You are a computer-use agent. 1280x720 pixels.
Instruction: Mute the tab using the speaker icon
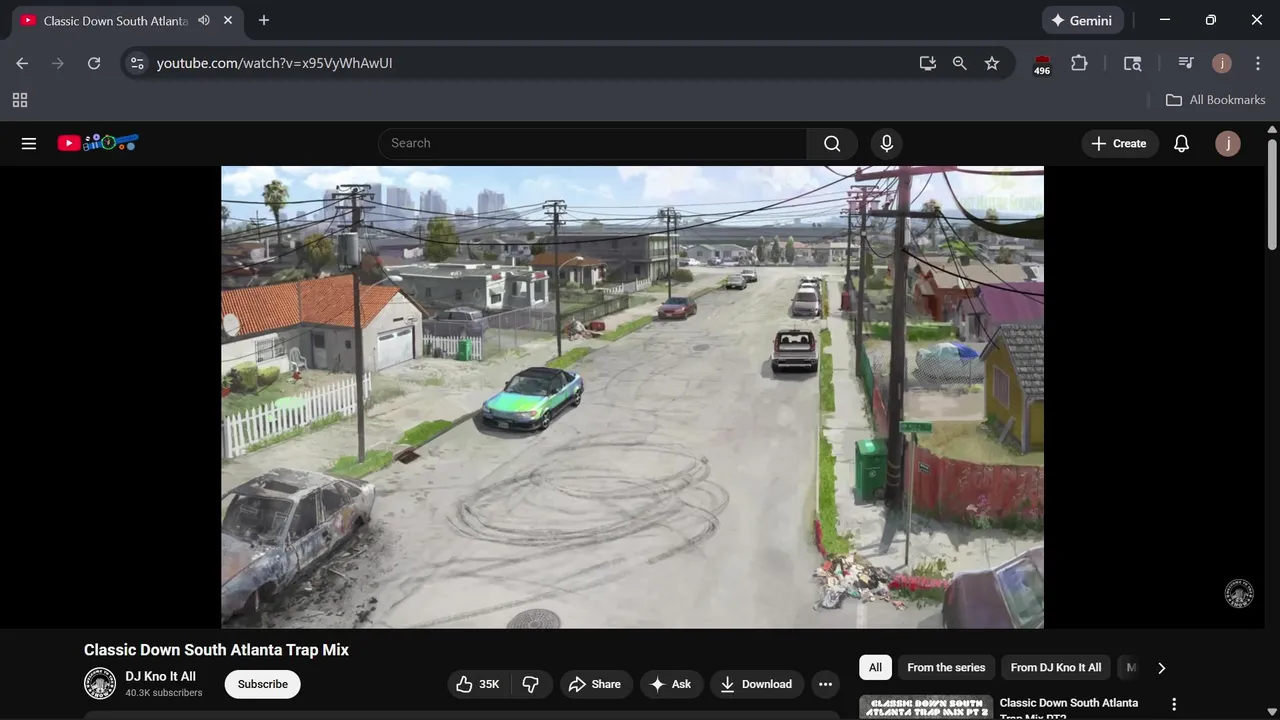(204, 20)
